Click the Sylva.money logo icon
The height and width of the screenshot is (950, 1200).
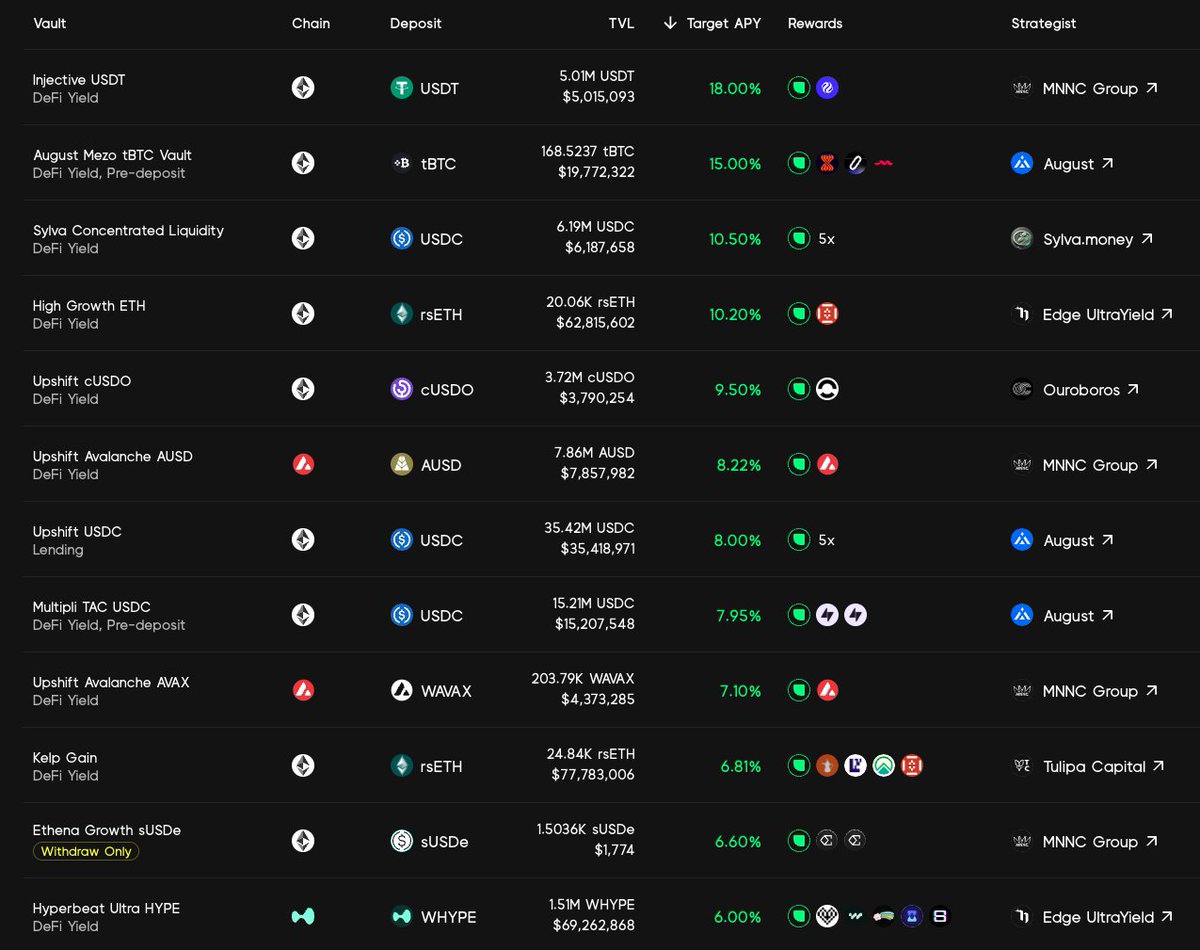click(1021, 239)
